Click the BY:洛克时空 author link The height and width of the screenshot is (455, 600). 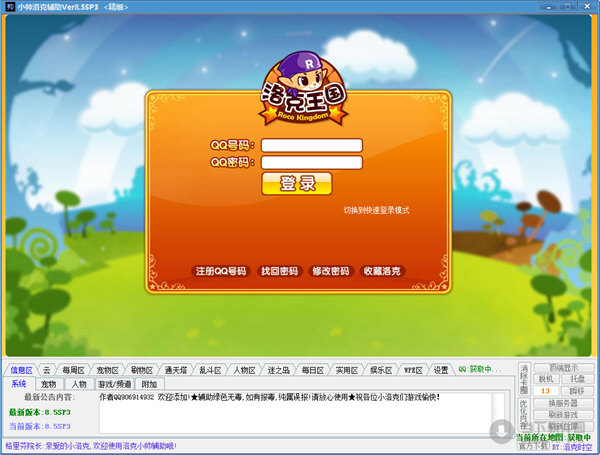click(x=572, y=447)
